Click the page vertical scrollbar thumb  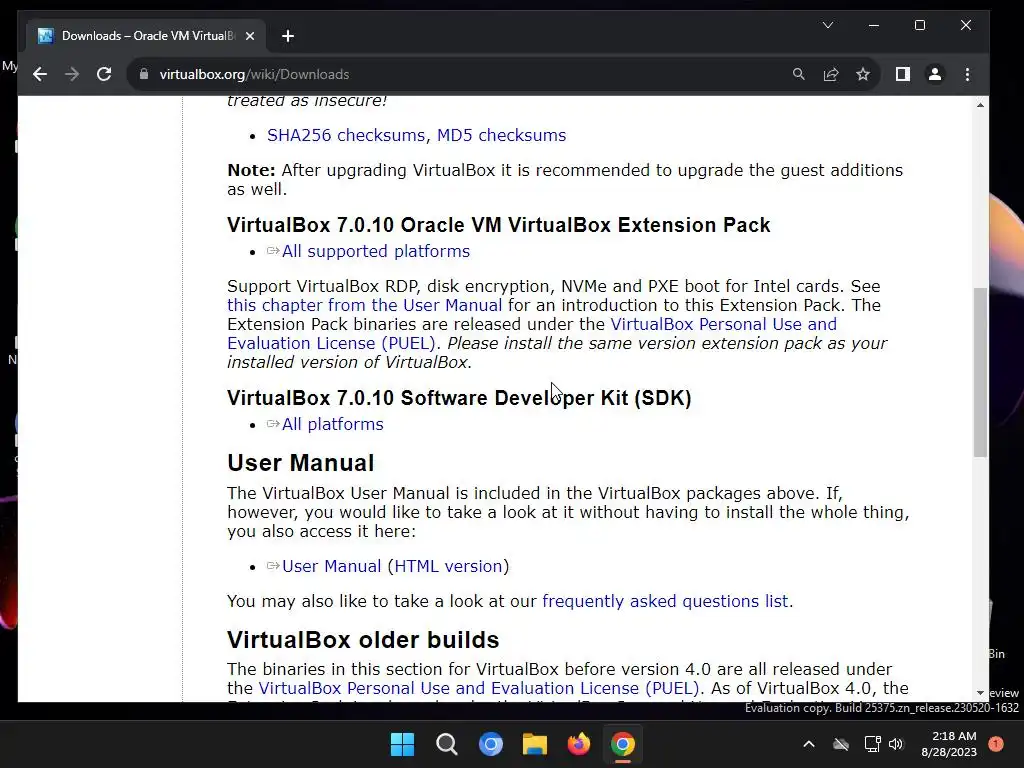click(980, 372)
